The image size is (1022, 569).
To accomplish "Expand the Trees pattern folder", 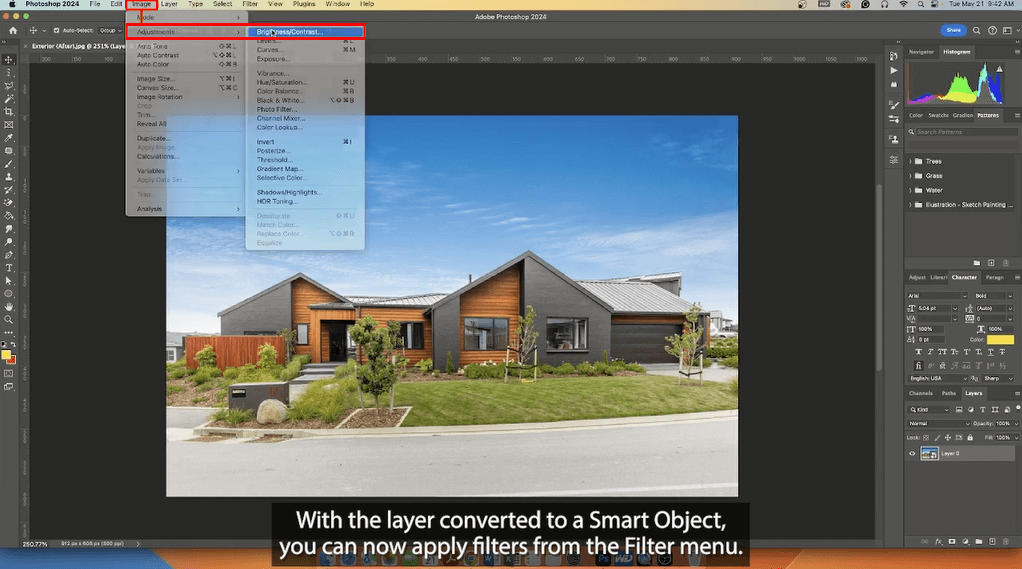I will pos(911,161).
